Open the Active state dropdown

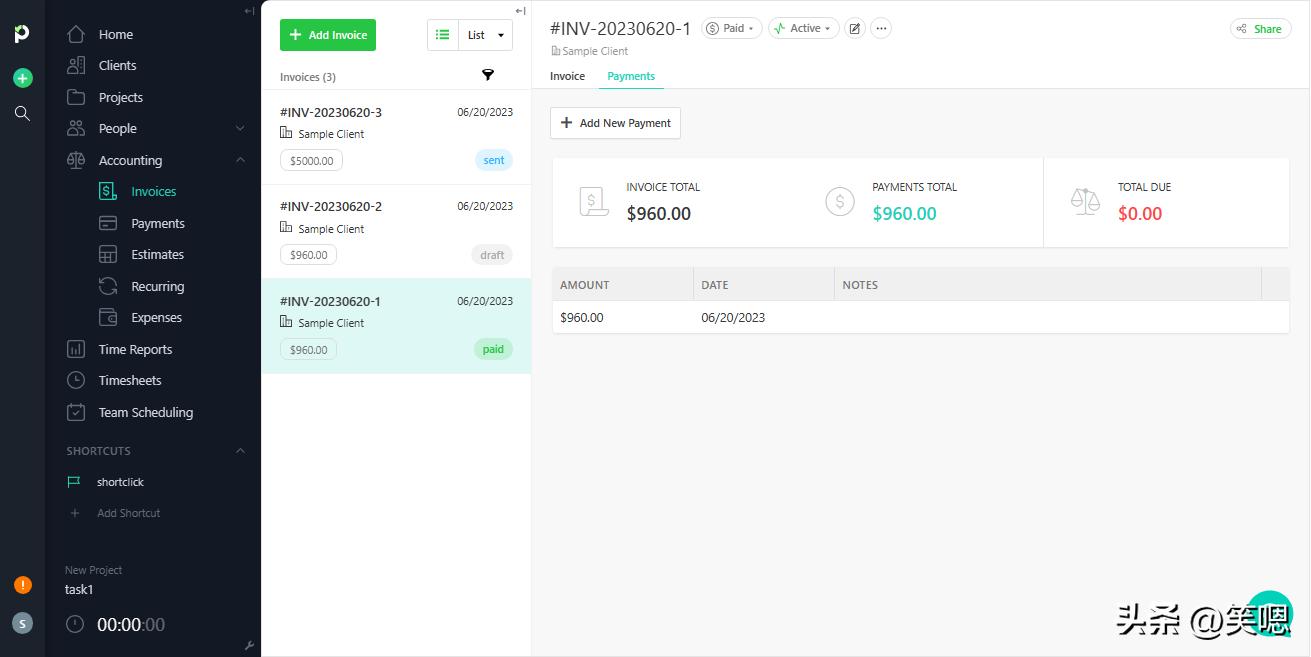click(803, 28)
